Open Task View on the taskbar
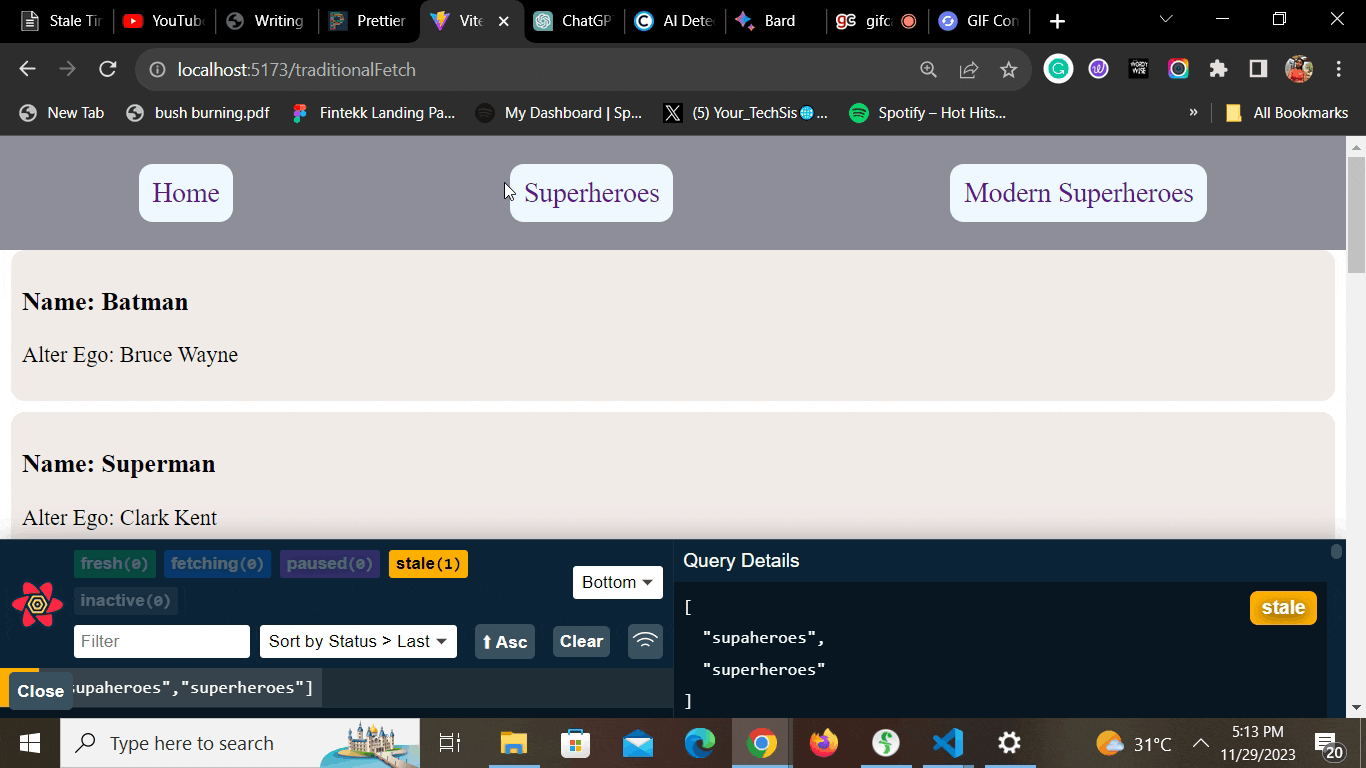The width and height of the screenshot is (1366, 768). [450, 743]
